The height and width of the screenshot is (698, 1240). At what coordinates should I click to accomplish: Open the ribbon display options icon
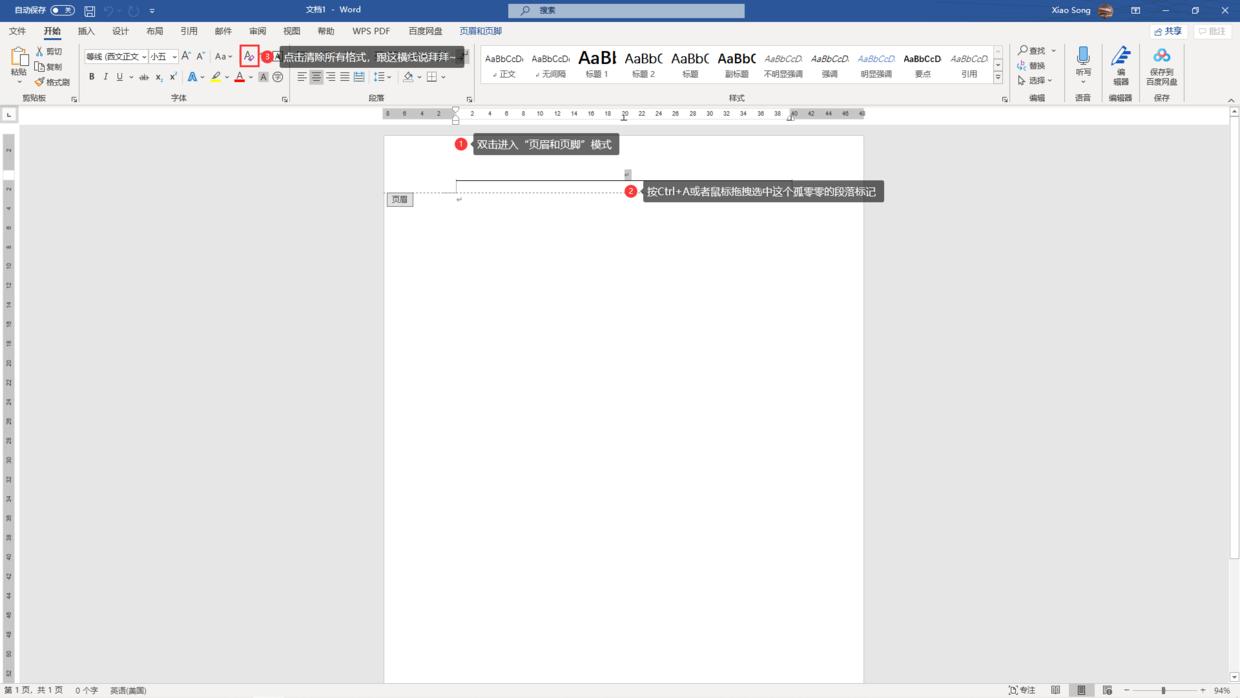coord(1135,10)
